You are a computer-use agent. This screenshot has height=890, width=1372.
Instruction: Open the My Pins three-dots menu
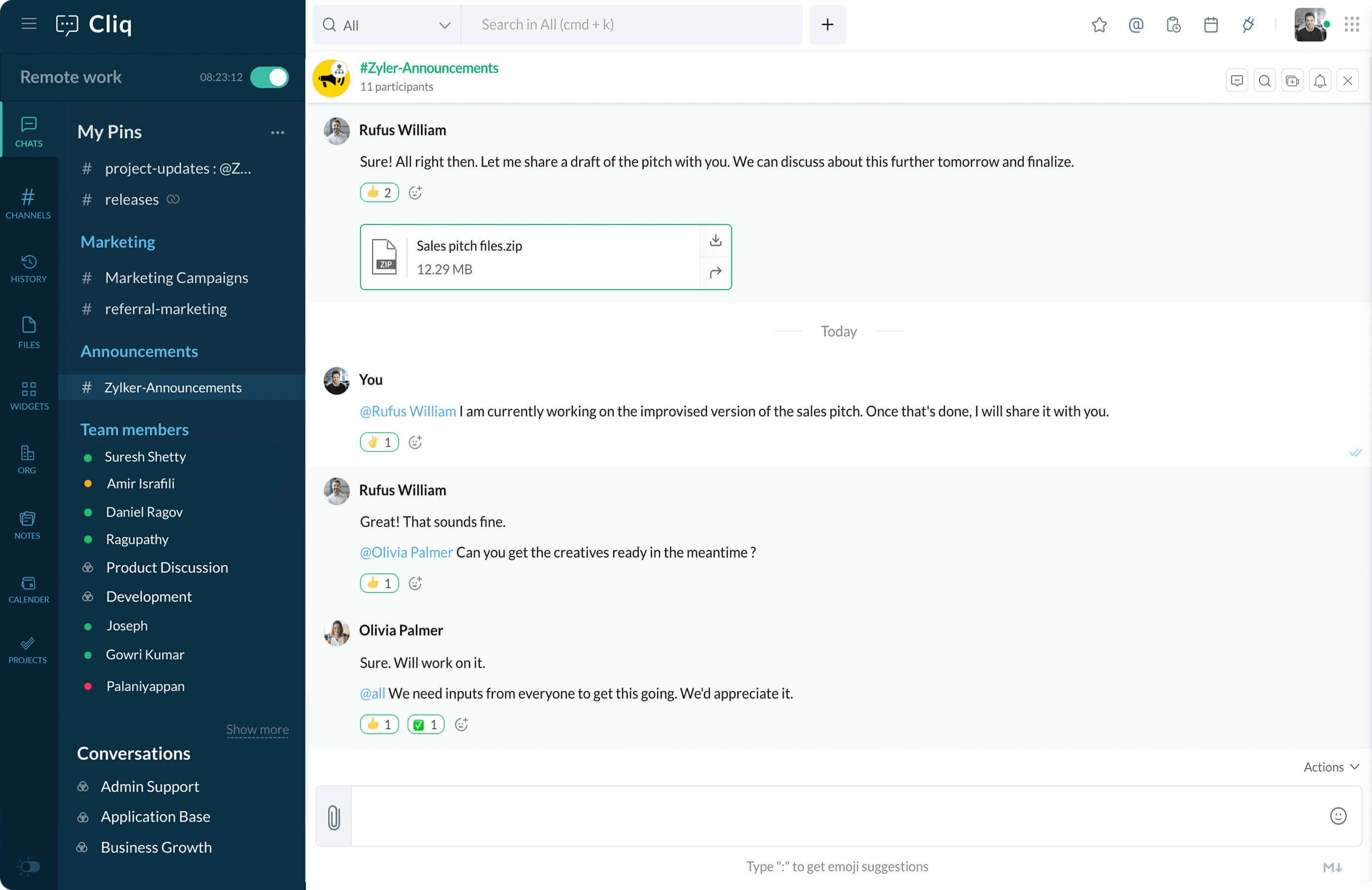pyautogui.click(x=277, y=132)
